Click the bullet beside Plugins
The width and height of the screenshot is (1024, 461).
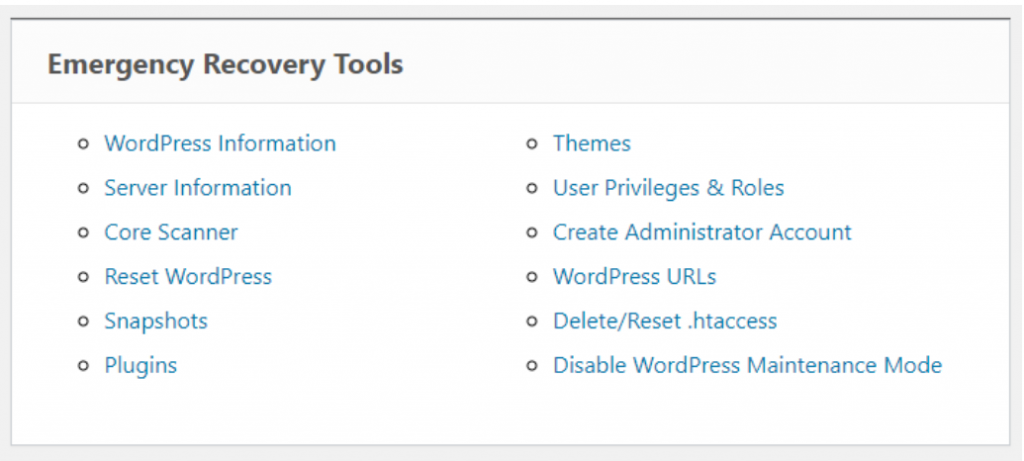83,367
